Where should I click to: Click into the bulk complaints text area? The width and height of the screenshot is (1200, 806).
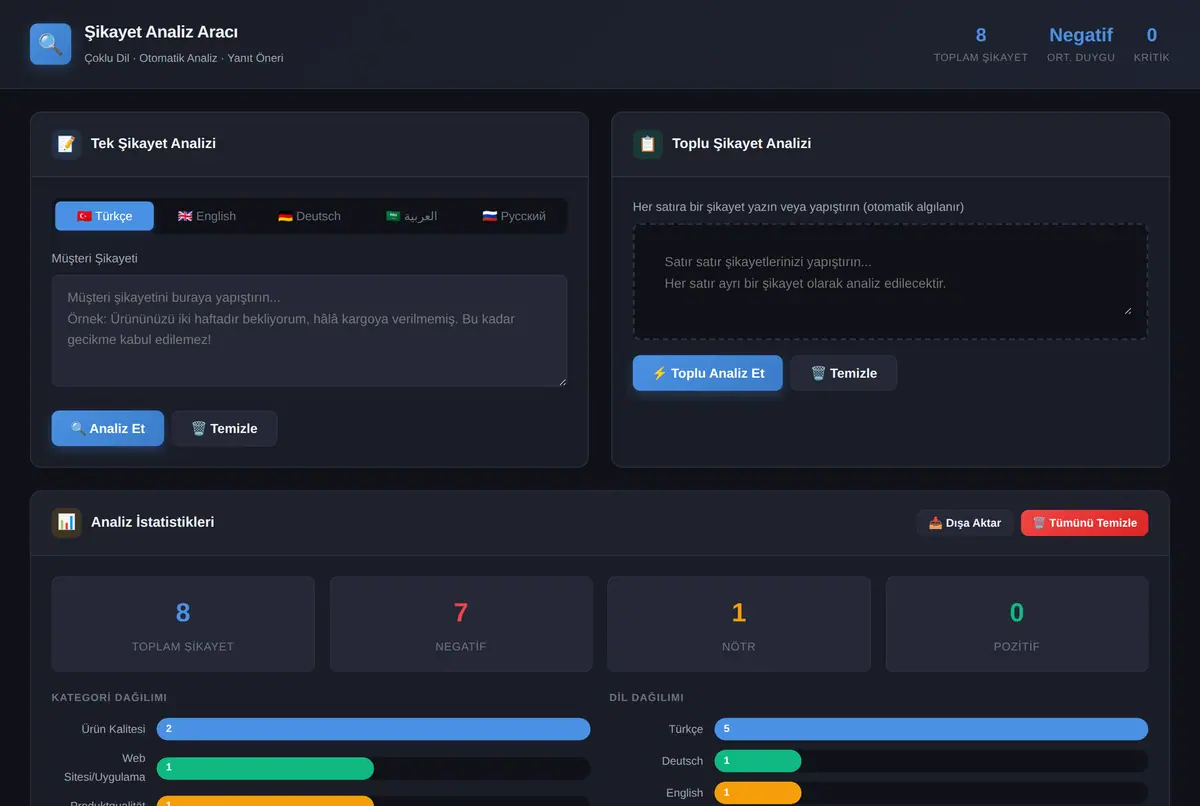tap(890, 281)
